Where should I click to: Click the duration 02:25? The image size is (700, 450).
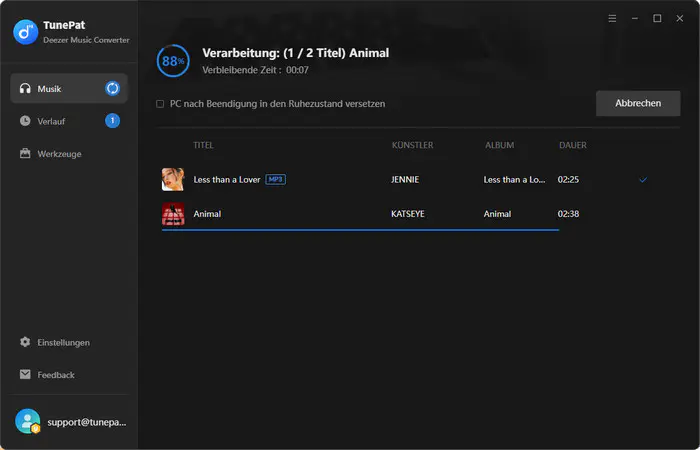pyautogui.click(x=568, y=179)
